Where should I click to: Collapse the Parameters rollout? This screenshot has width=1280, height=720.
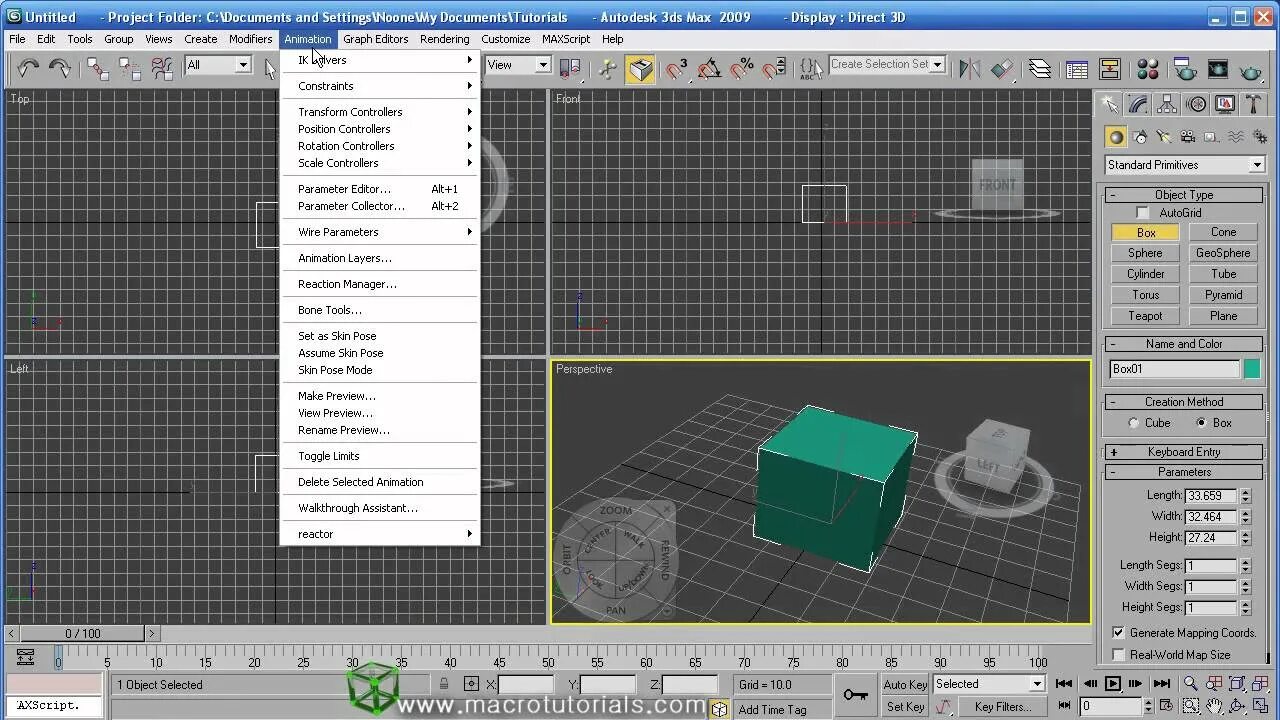coord(1184,472)
